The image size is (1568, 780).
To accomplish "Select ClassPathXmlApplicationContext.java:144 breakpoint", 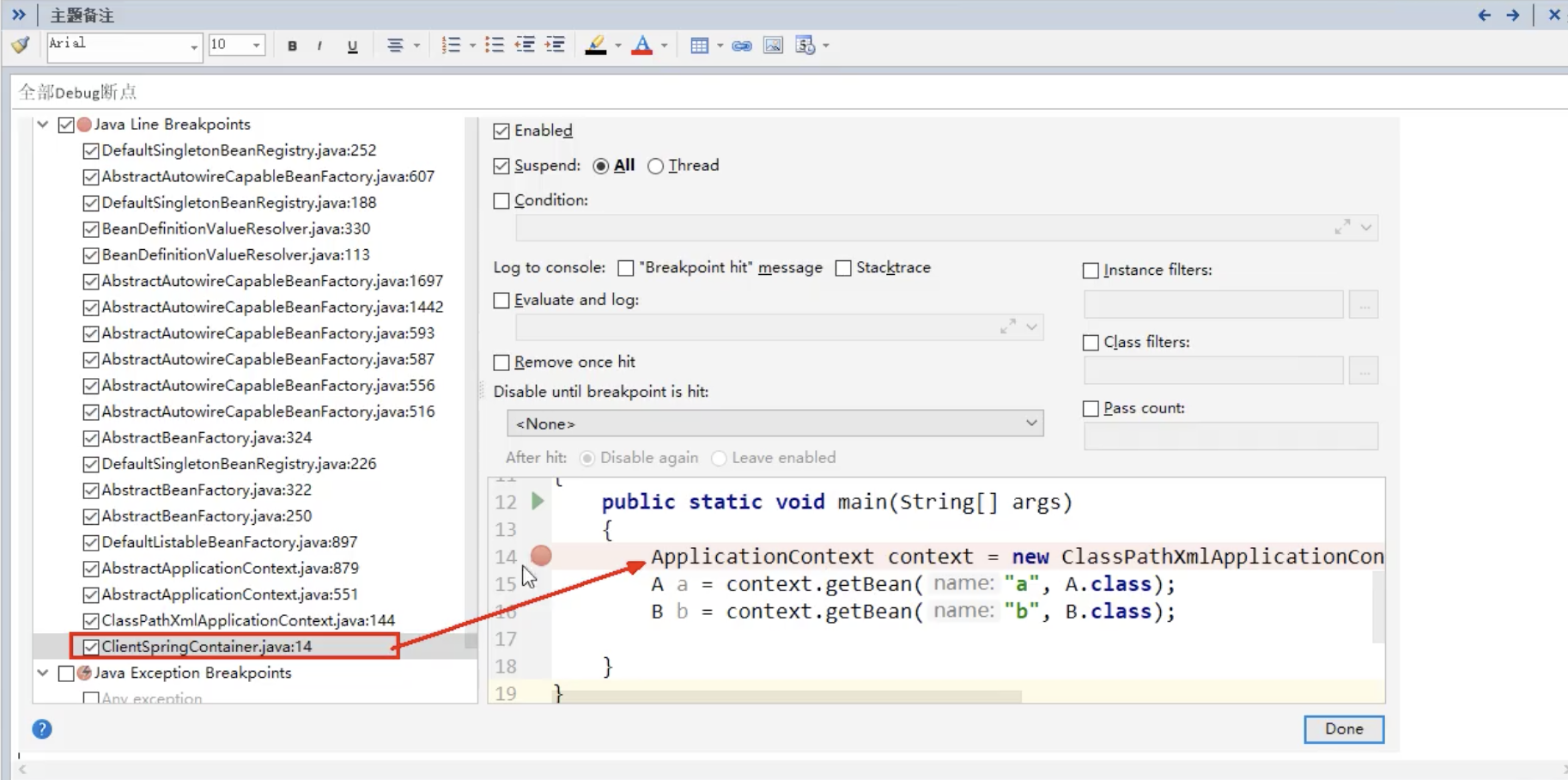I will pyautogui.click(x=248, y=620).
